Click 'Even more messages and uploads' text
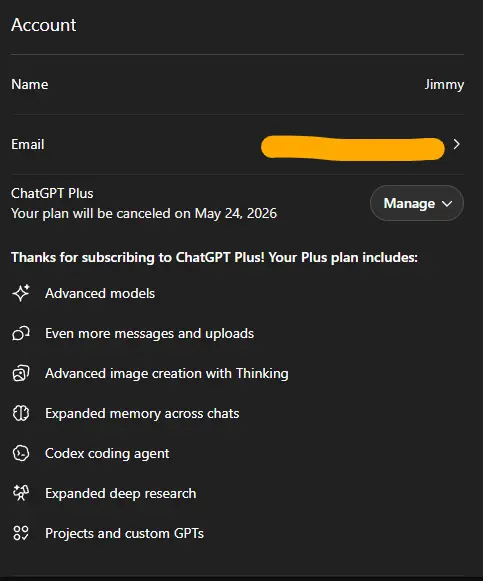Screen dimensions: 483x581 [150, 333]
